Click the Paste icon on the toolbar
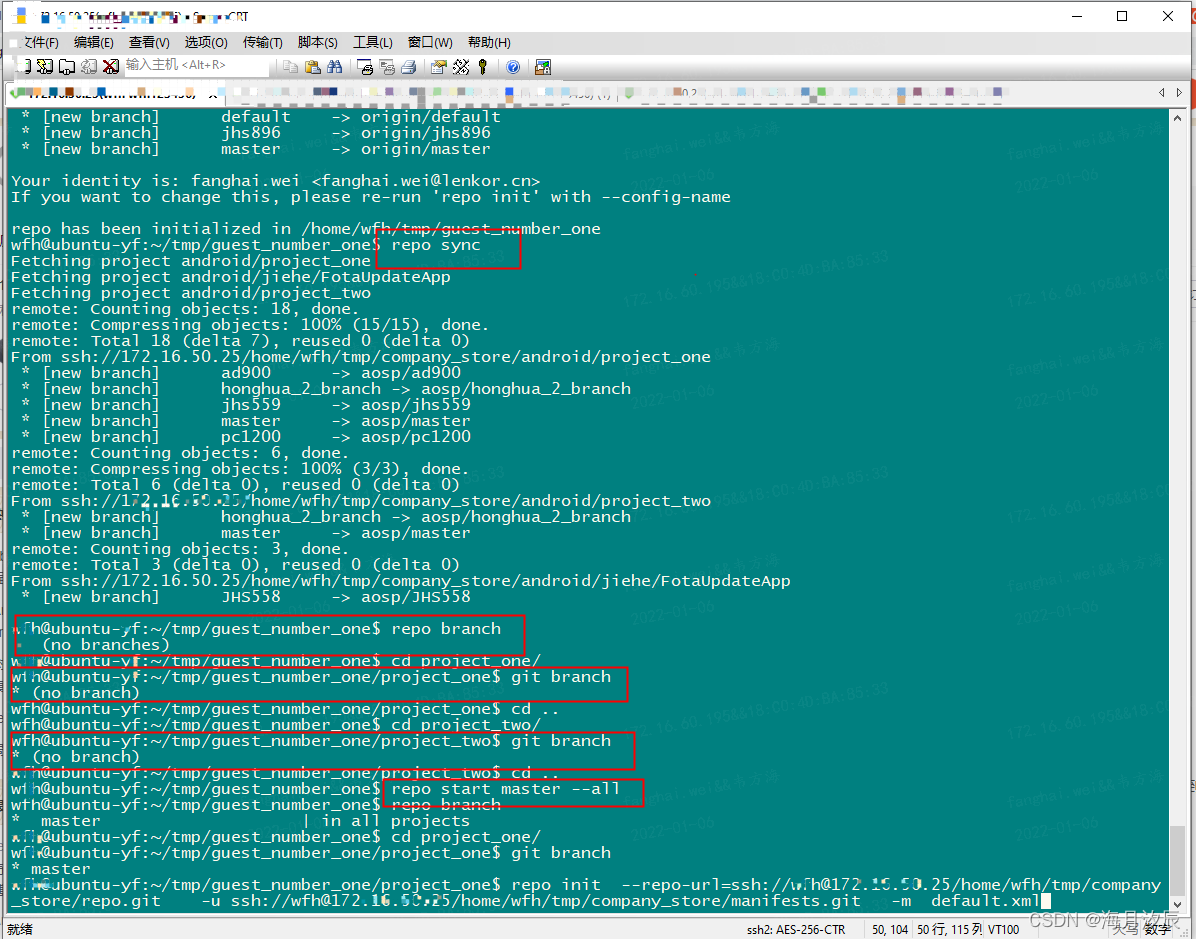Screen dimensions: 1196x939 pos(312,67)
